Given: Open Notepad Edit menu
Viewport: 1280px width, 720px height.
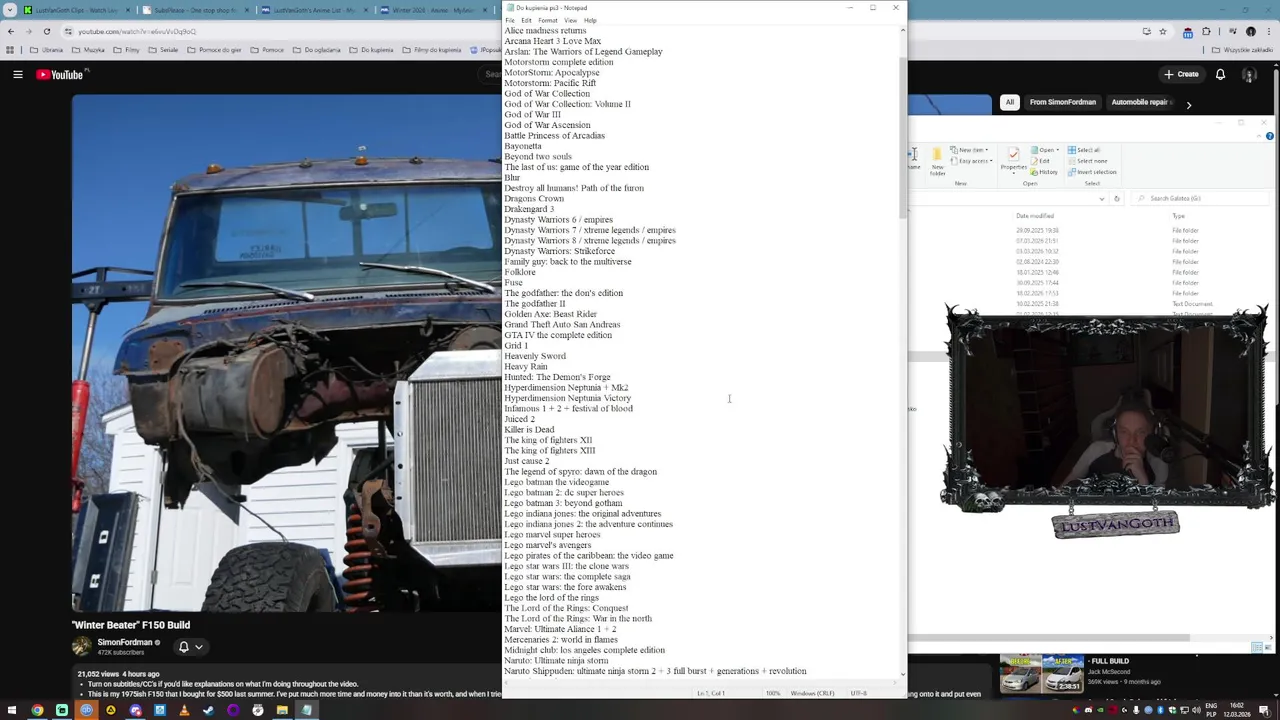Looking at the screenshot, I should pos(526,20).
